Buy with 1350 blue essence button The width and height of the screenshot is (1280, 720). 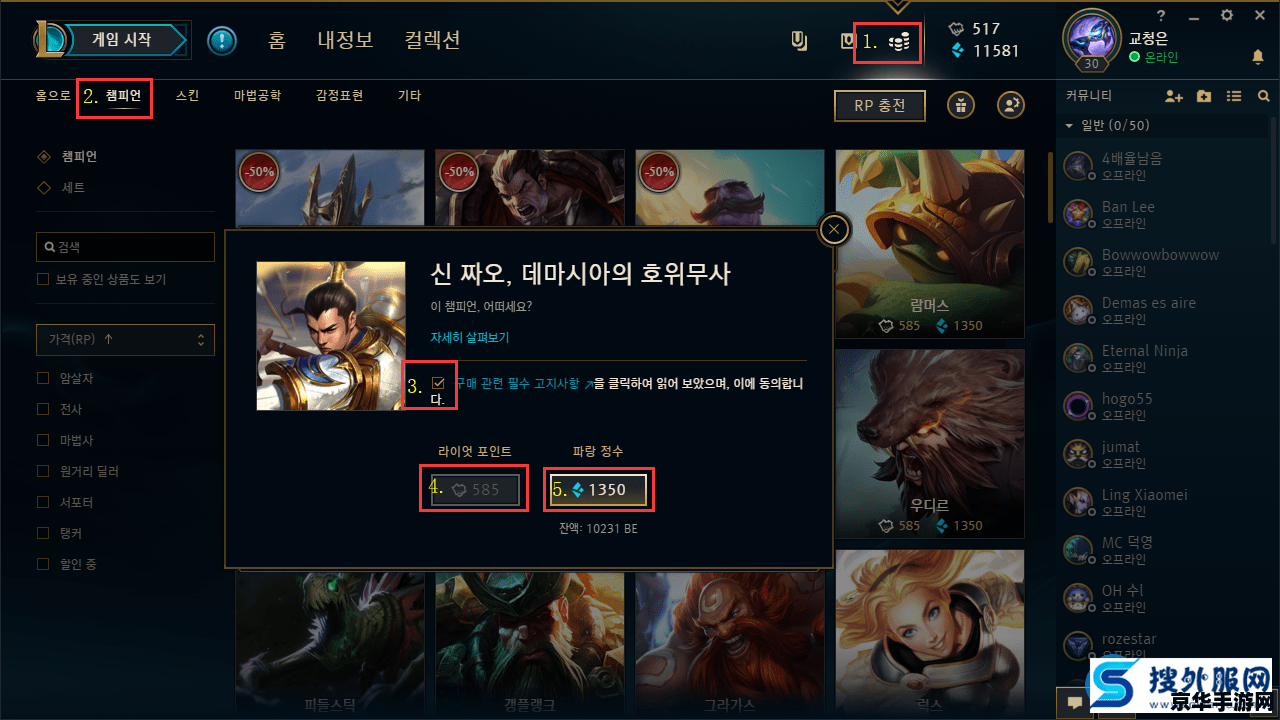[x=599, y=490]
